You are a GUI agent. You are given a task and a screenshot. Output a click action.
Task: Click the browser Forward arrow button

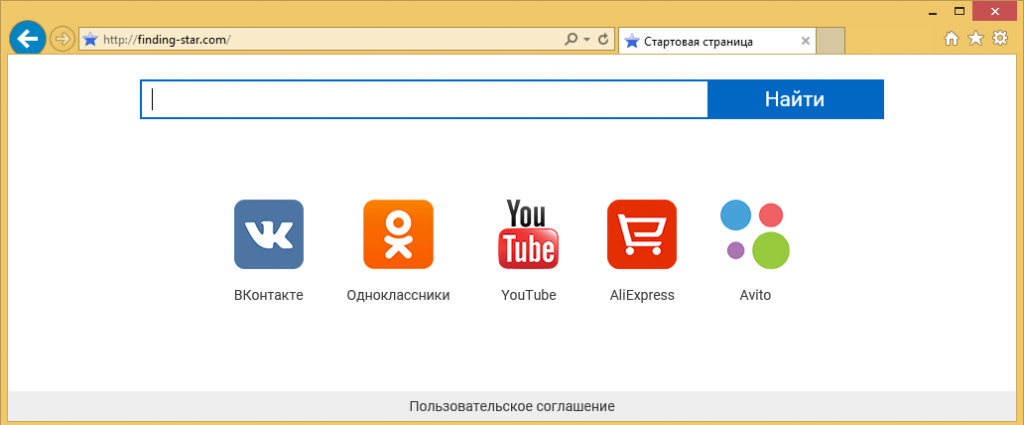coord(62,39)
